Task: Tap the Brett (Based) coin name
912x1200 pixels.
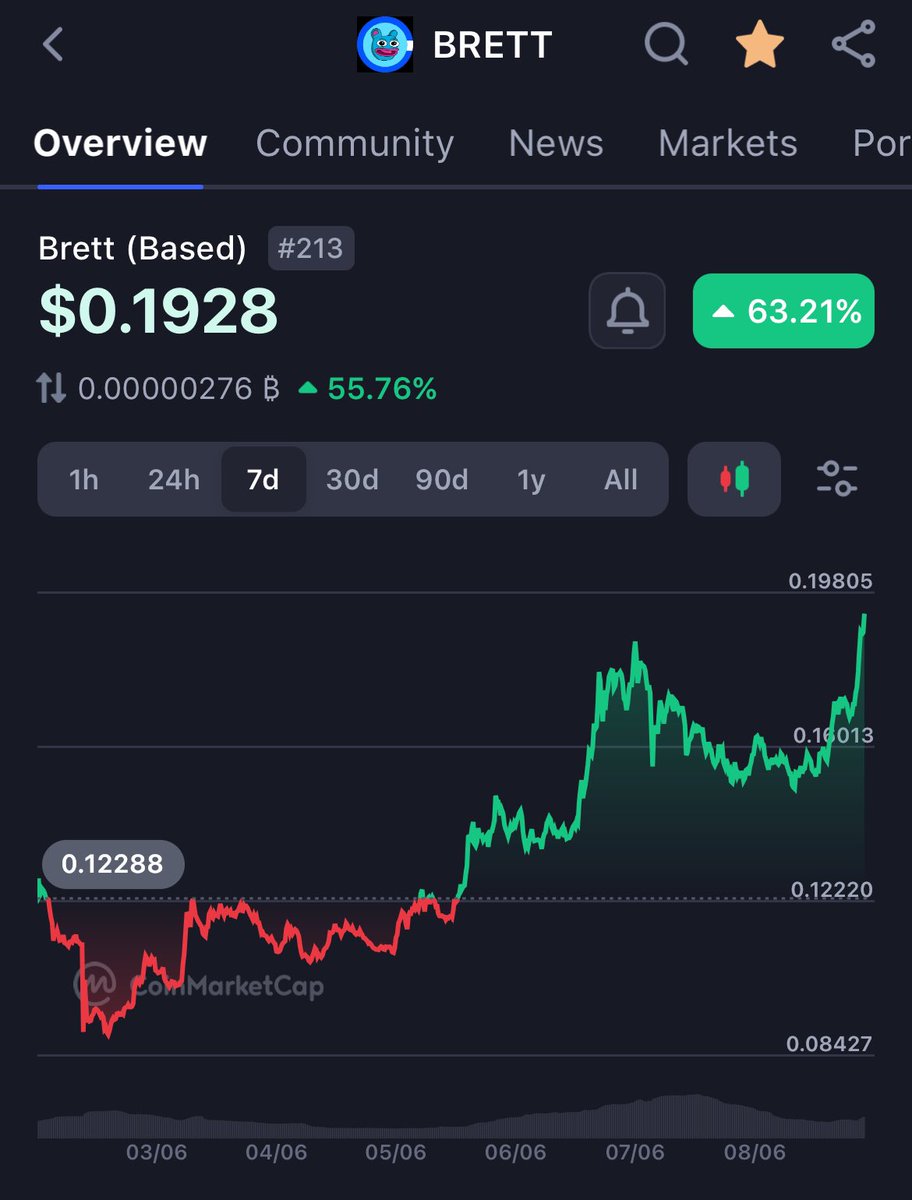Action: point(142,248)
